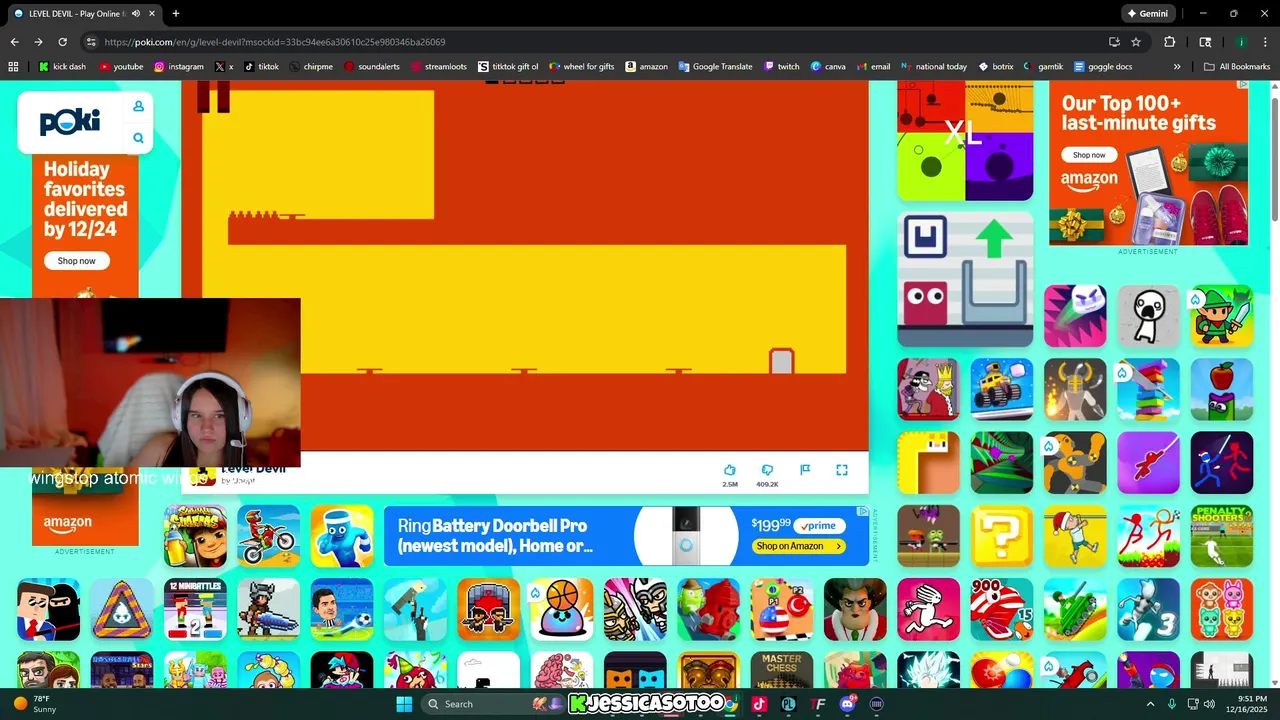
Task: Expand the bookmarks overflow chevron
Action: click(1177, 67)
